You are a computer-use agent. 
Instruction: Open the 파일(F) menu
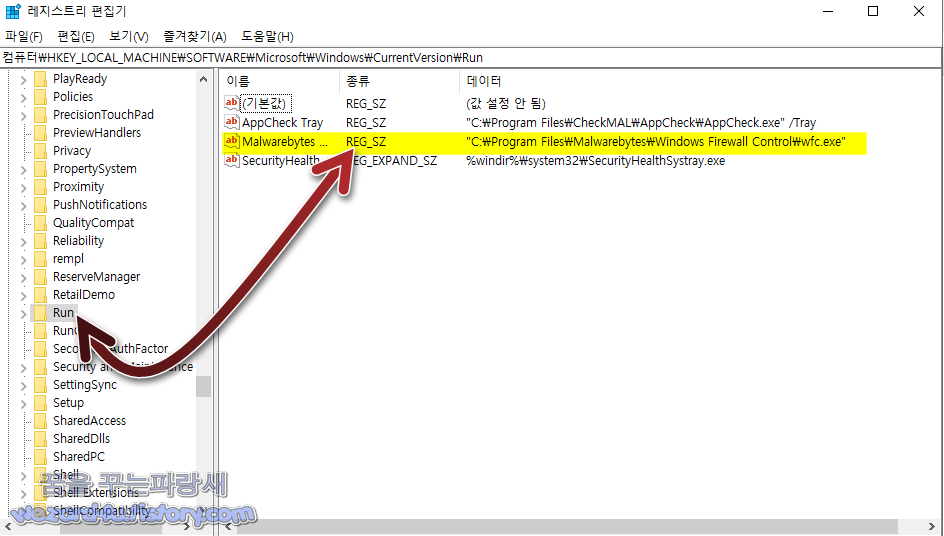click(23, 37)
